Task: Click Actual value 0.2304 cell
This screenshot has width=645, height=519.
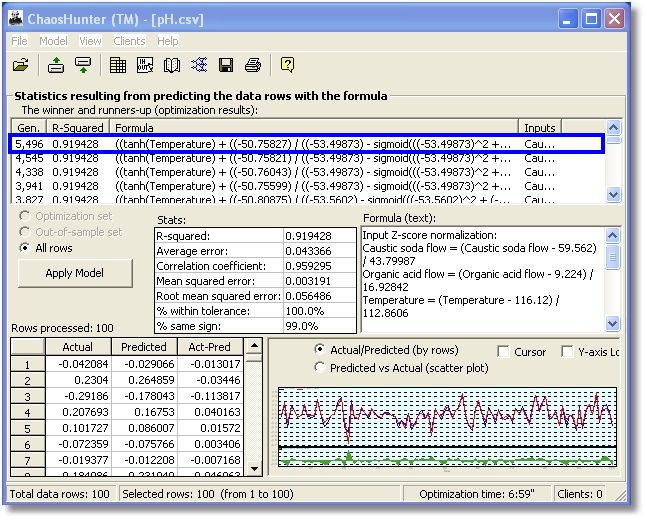Action: coord(78,380)
